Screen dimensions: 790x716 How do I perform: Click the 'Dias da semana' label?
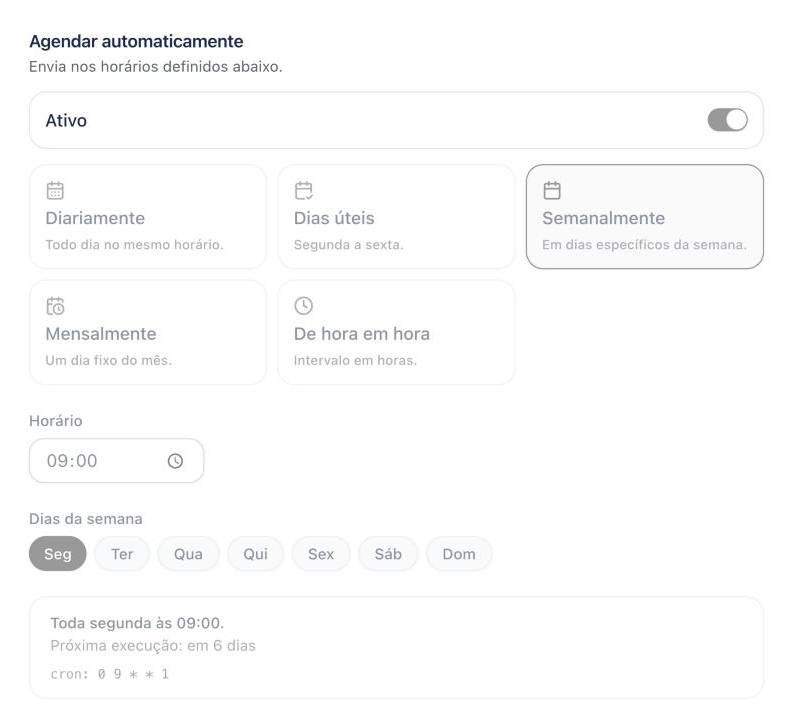[86, 519]
